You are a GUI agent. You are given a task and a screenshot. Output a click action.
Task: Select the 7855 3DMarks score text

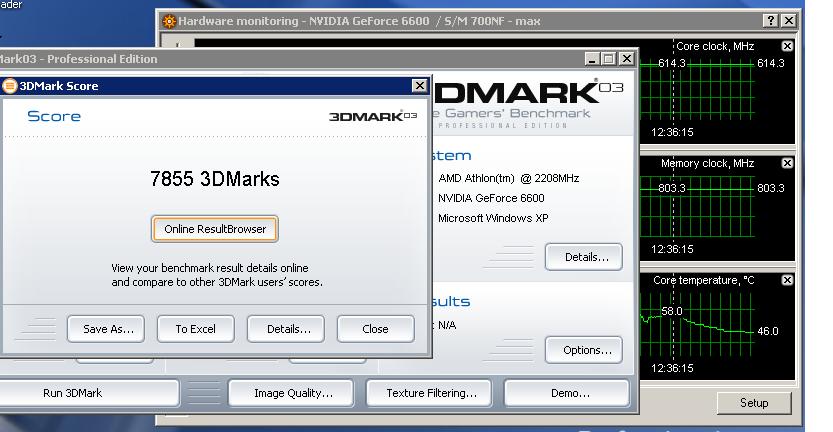pos(215,179)
